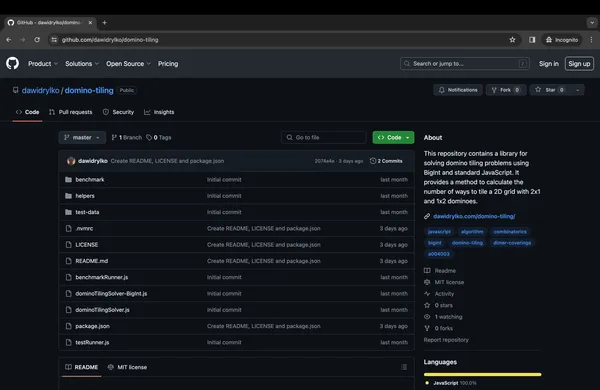Open the green Code dropdown
Viewport: 600px width, 390px height.
(x=393, y=137)
